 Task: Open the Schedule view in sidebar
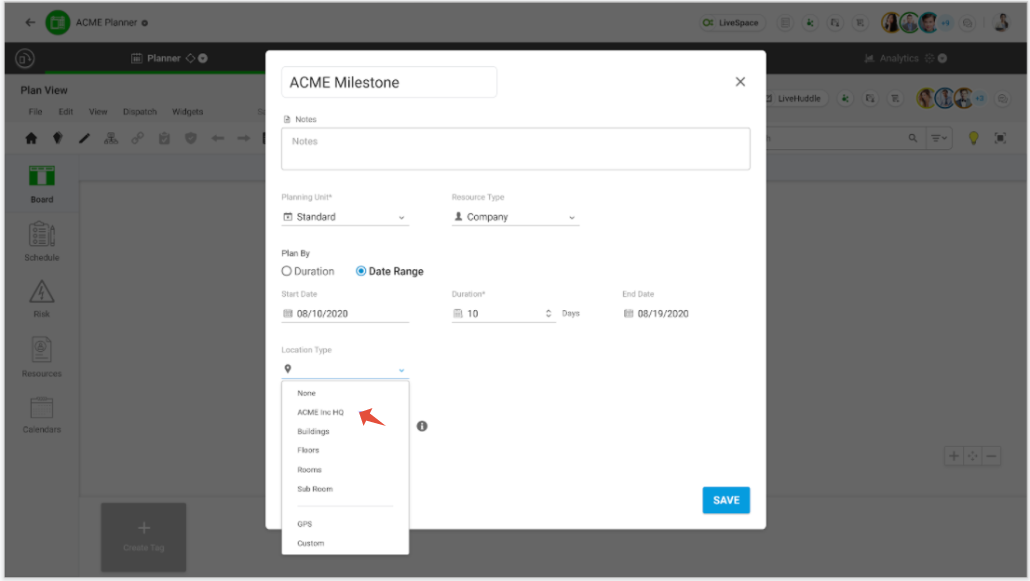pyautogui.click(x=41, y=241)
